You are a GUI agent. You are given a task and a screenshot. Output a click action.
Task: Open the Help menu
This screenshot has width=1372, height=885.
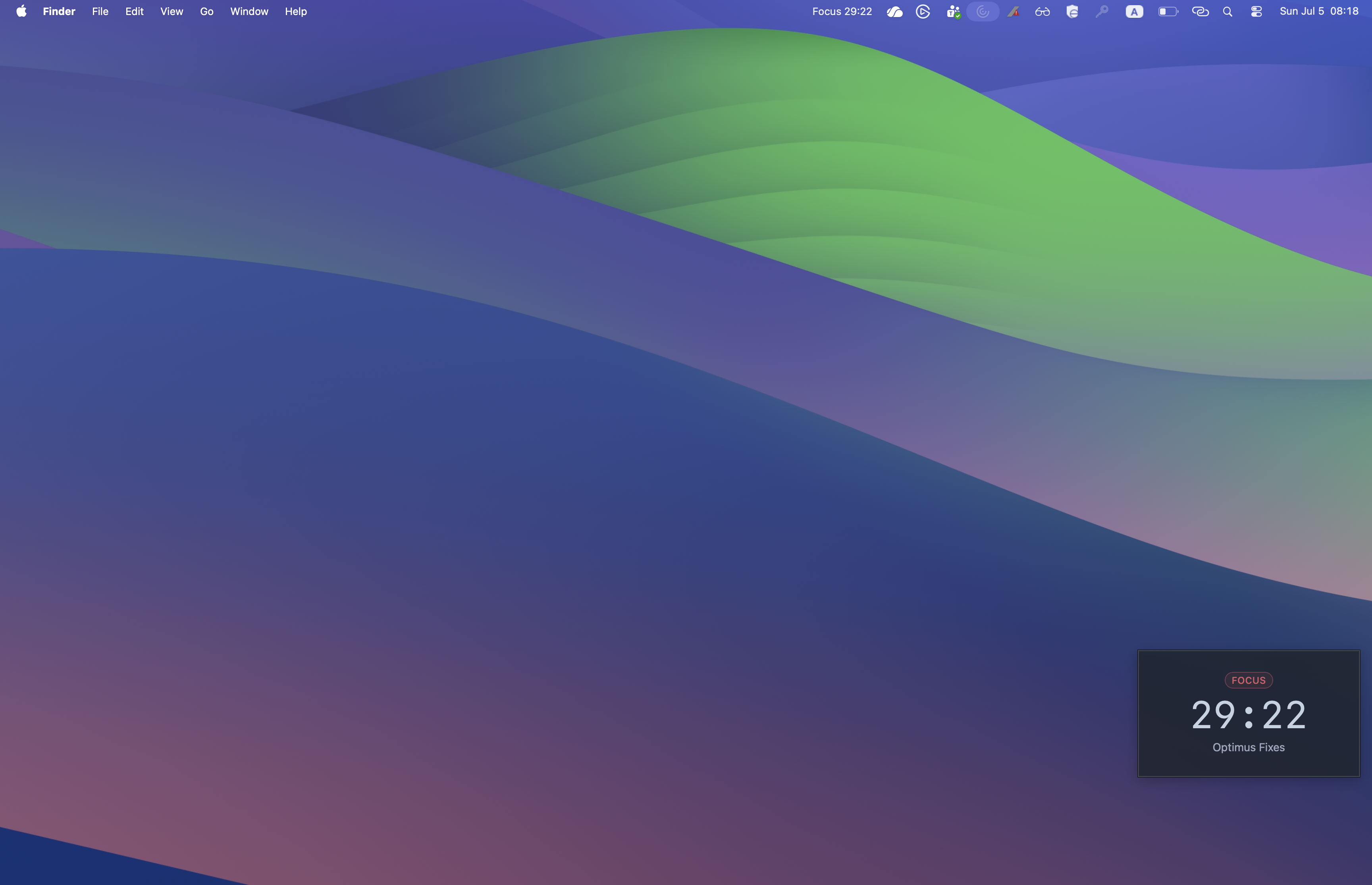(296, 12)
